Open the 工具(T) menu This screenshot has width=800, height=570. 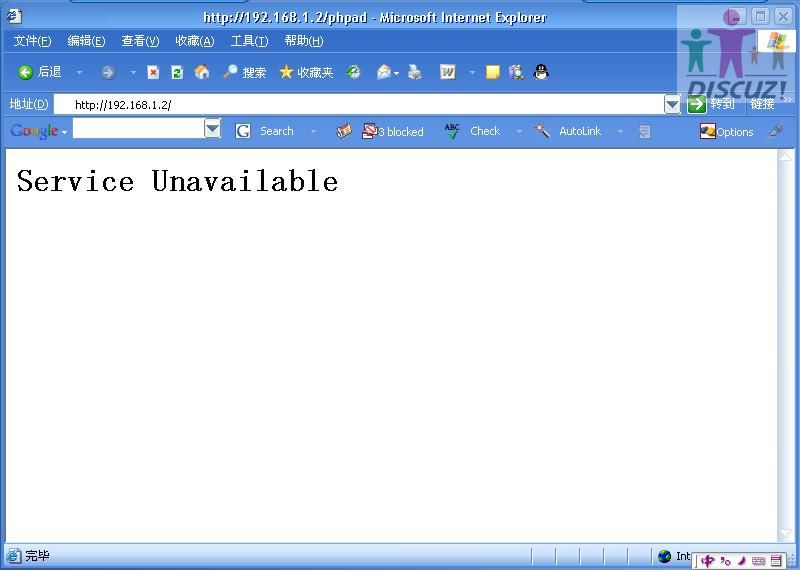249,41
